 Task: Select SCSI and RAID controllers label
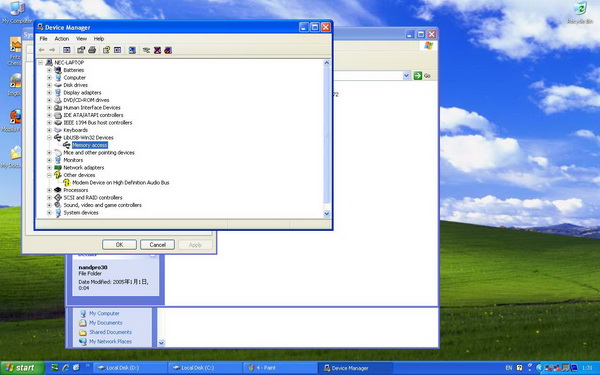click(x=93, y=197)
